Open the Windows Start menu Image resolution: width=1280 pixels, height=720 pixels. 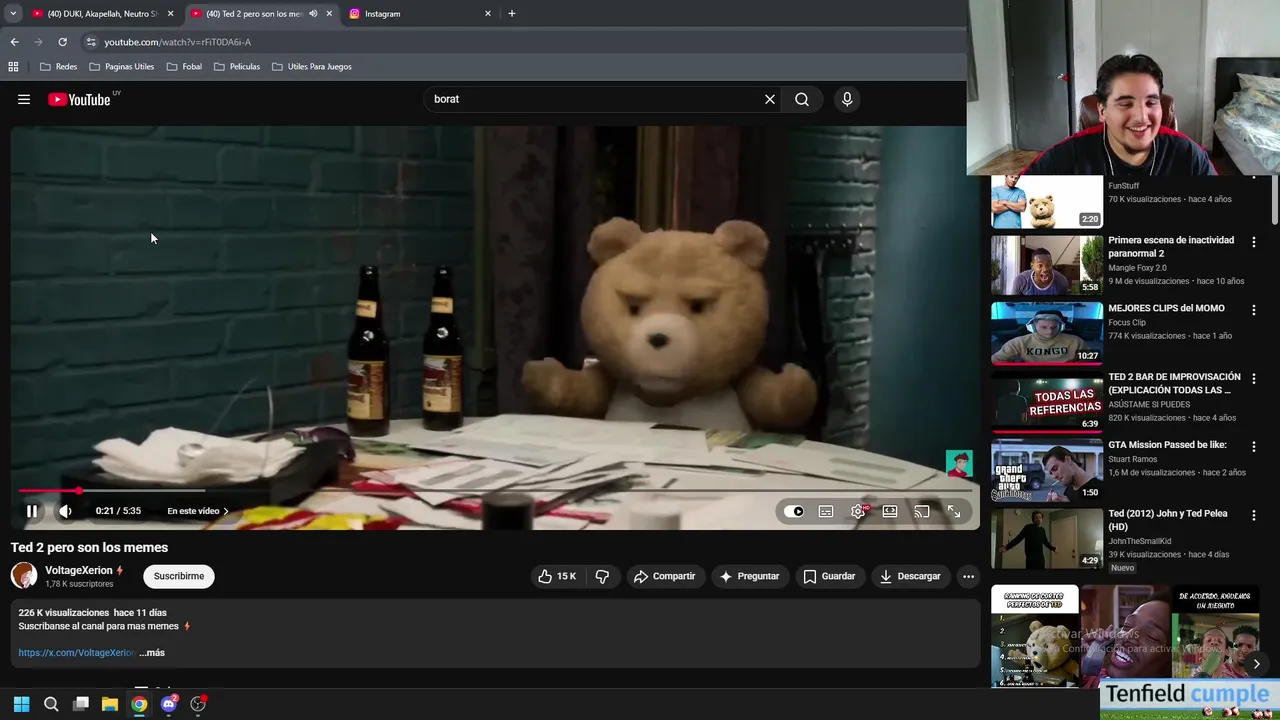point(21,704)
